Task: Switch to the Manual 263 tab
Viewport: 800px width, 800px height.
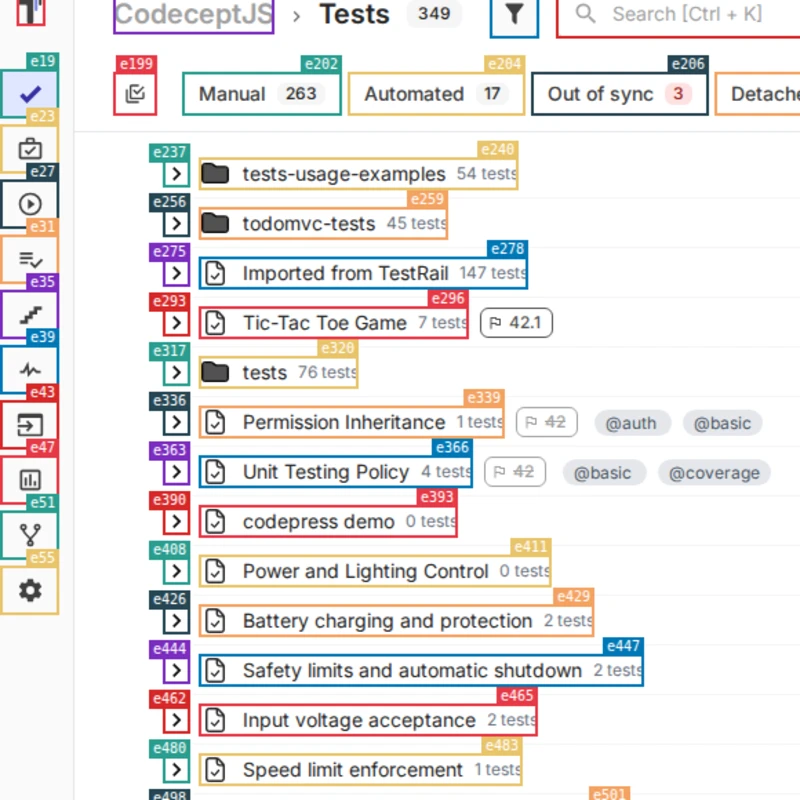Action: (262, 94)
